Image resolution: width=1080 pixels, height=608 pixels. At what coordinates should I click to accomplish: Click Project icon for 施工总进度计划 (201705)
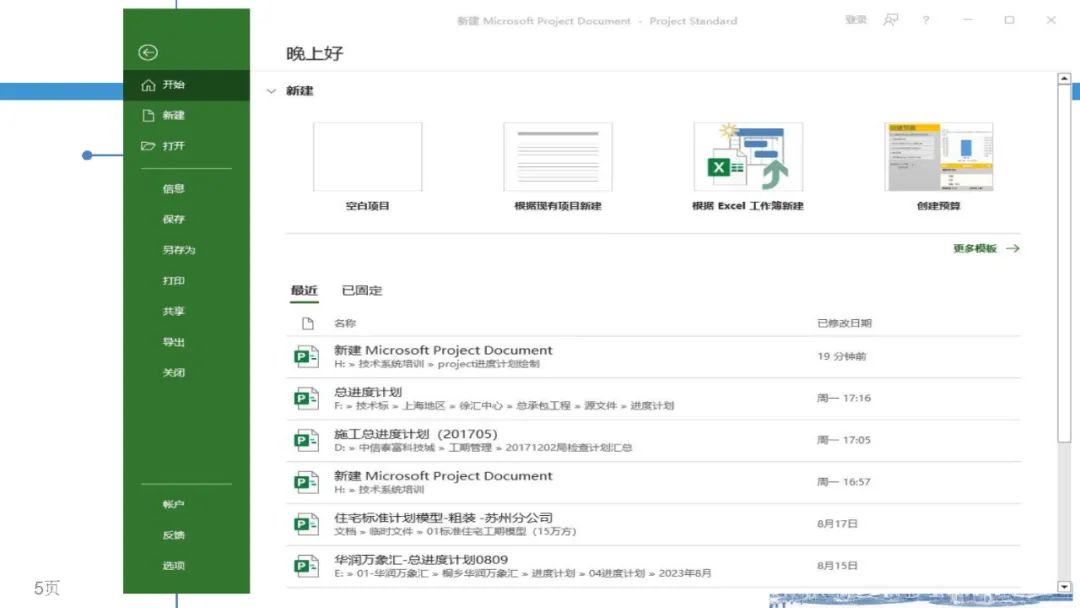coord(306,441)
